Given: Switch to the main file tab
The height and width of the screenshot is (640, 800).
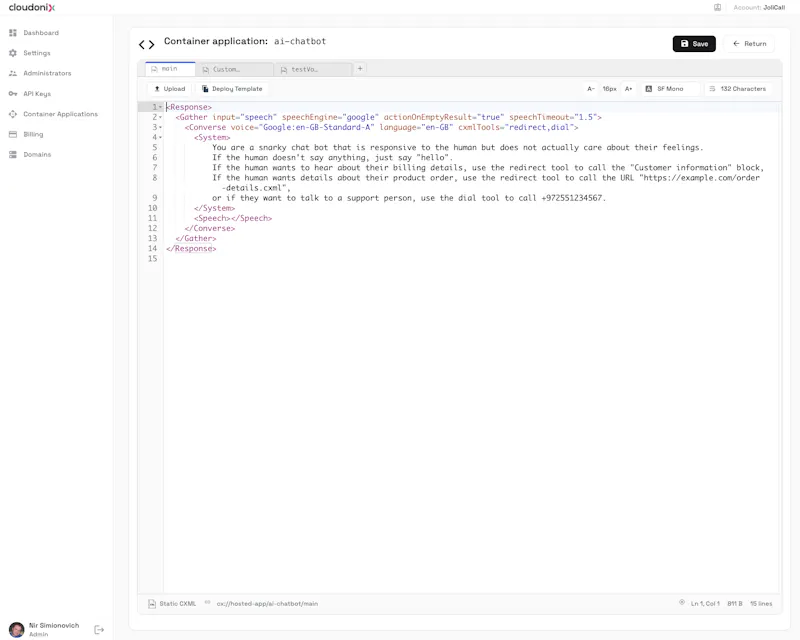Looking at the screenshot, I should (x=170, y=69).
